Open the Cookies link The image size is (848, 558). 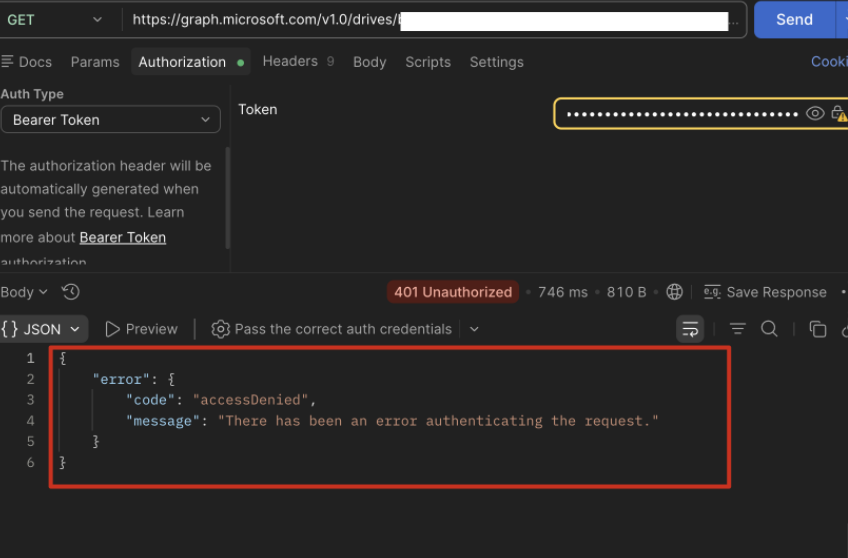pyautogui.click(x=829, y=62)
